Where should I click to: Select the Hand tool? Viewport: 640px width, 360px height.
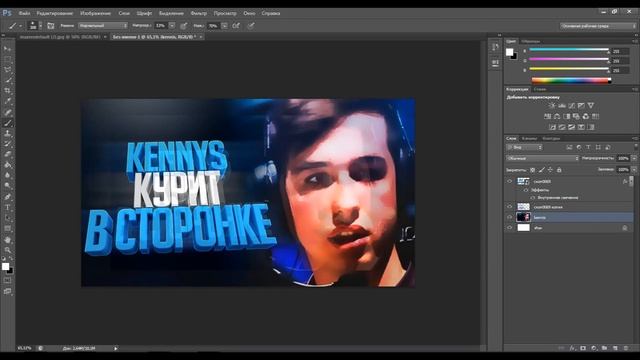[8, 240]
